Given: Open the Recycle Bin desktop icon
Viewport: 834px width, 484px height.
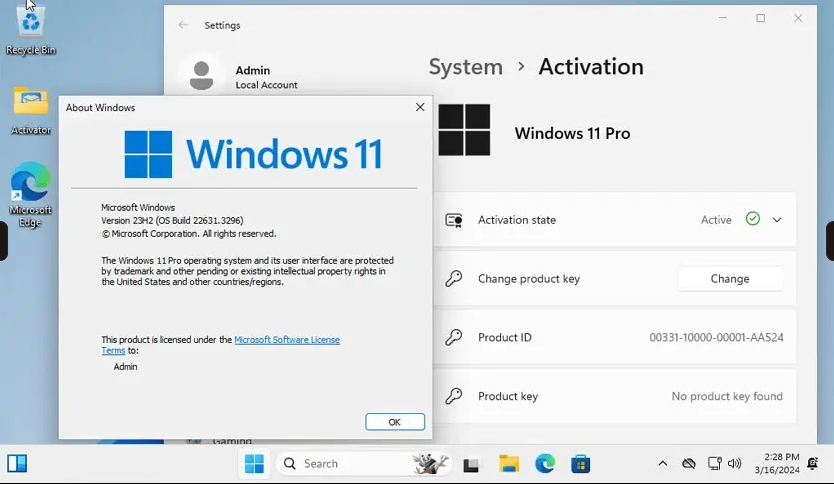Looking at the screenshot, I should [x=30, y=29].
